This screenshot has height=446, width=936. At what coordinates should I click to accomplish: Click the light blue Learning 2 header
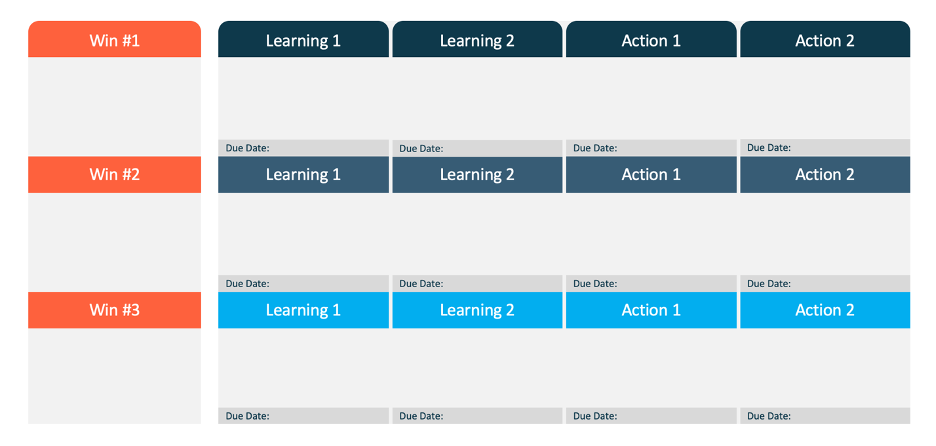(x=477, y=310)
